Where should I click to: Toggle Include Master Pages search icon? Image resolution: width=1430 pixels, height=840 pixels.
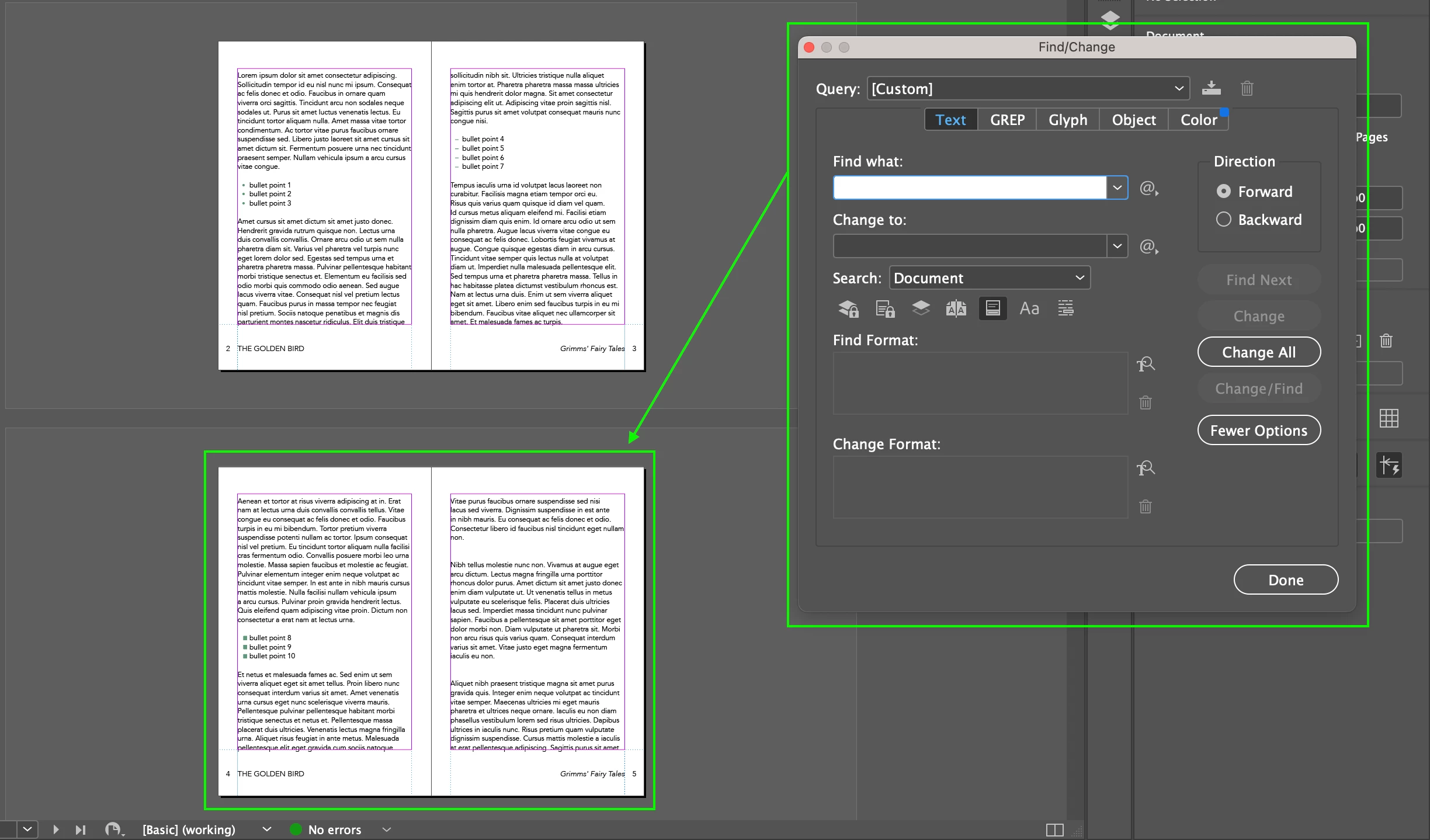(956, 308)
